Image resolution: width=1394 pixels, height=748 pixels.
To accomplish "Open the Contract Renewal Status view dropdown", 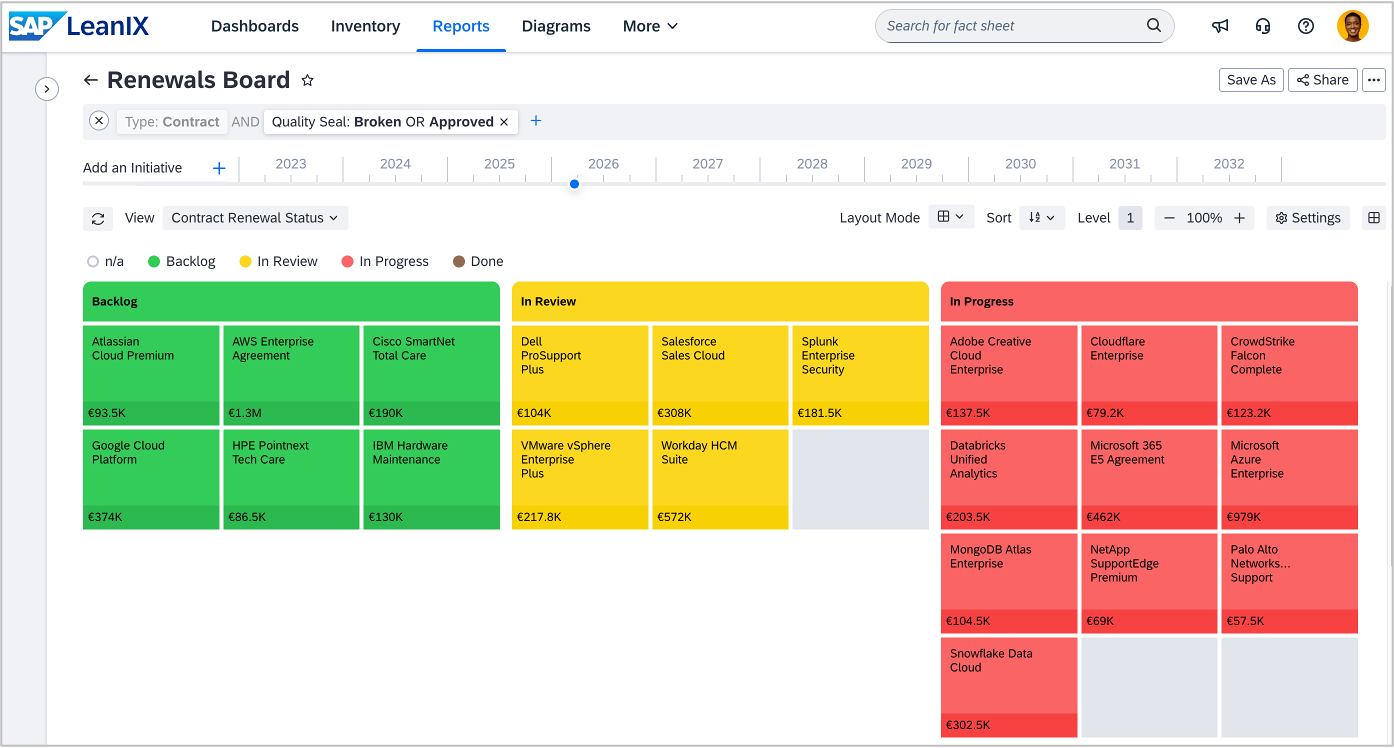I will tap(255, 218).
